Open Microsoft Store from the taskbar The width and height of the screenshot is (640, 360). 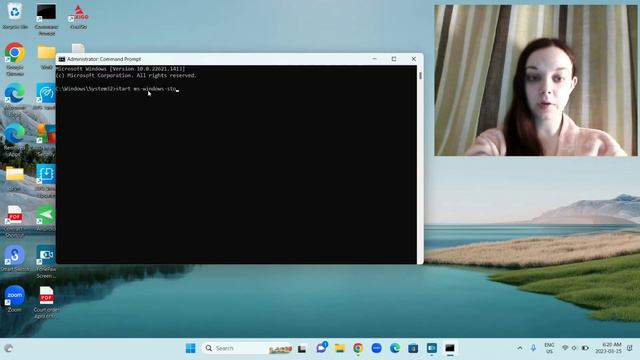413,348
